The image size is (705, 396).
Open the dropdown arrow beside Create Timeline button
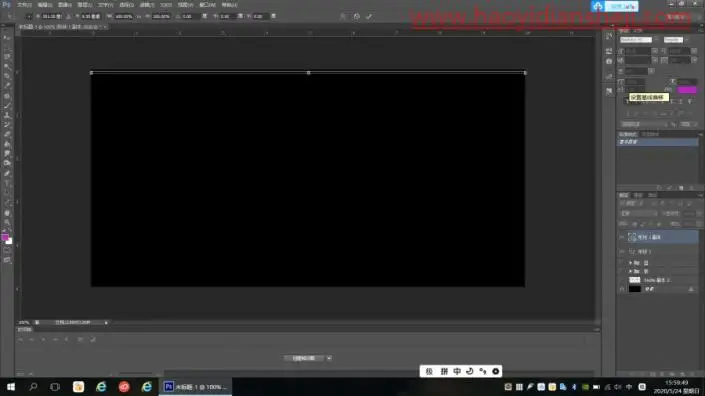tap(329, 358)
